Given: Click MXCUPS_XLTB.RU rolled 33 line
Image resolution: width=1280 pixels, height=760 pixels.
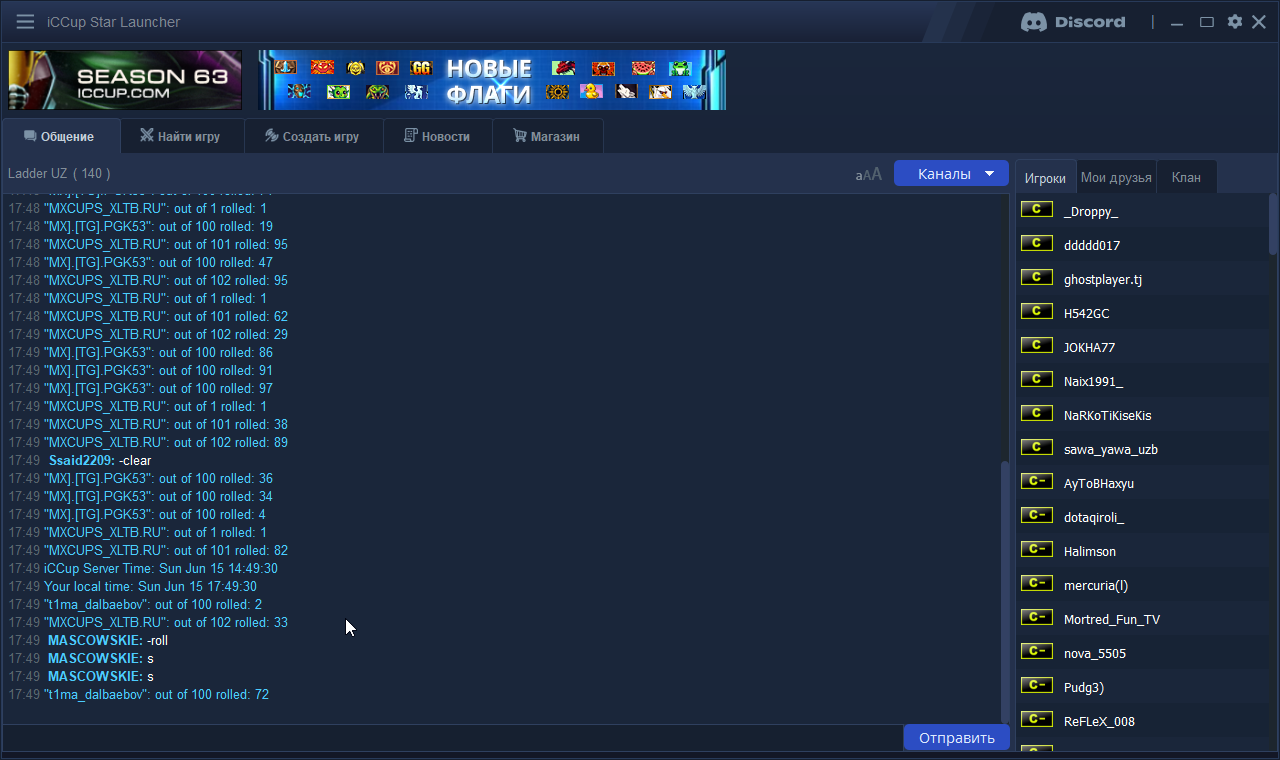Looking at the screenshot, I should pos(166,622).
